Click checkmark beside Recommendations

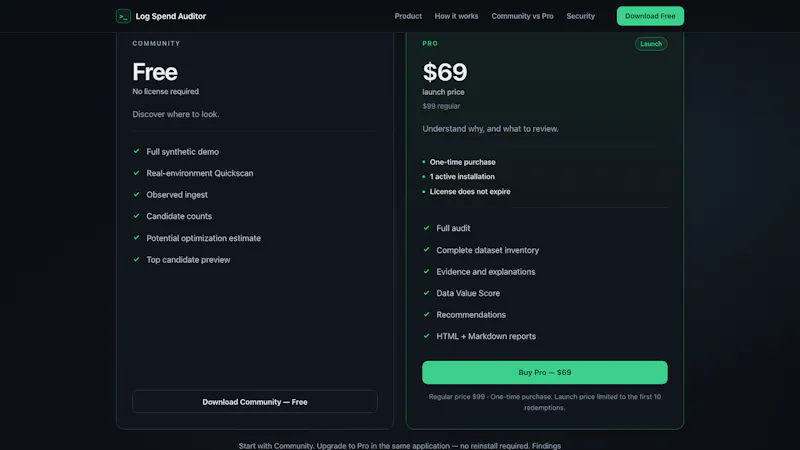[427, 314]
